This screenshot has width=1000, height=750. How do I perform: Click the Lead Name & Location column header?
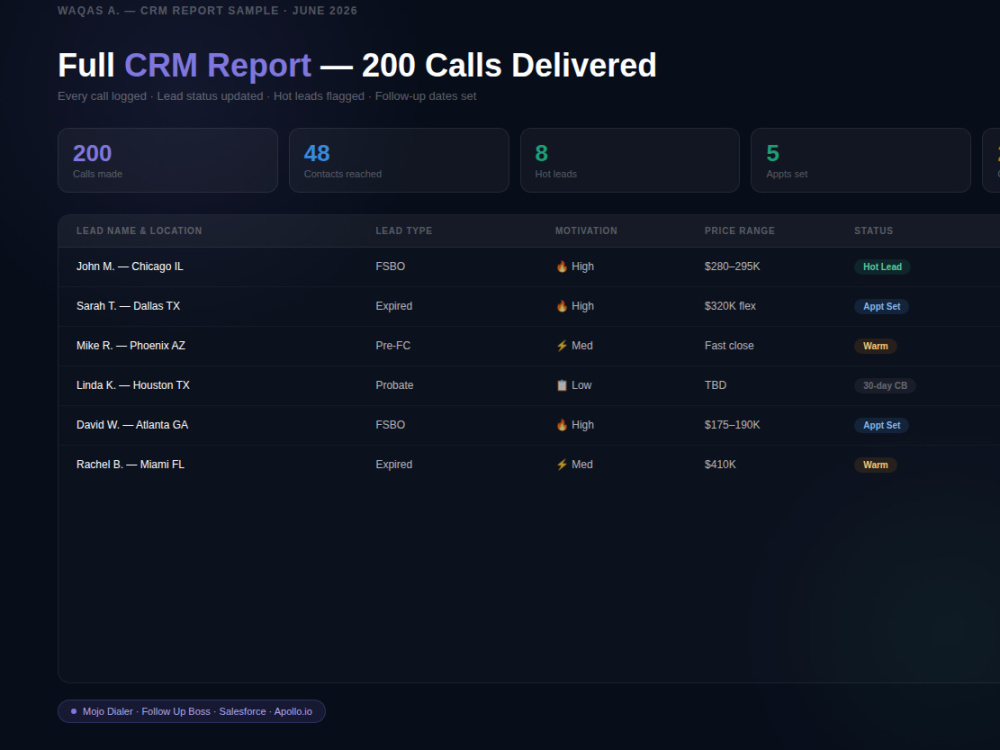coord(139,231)
